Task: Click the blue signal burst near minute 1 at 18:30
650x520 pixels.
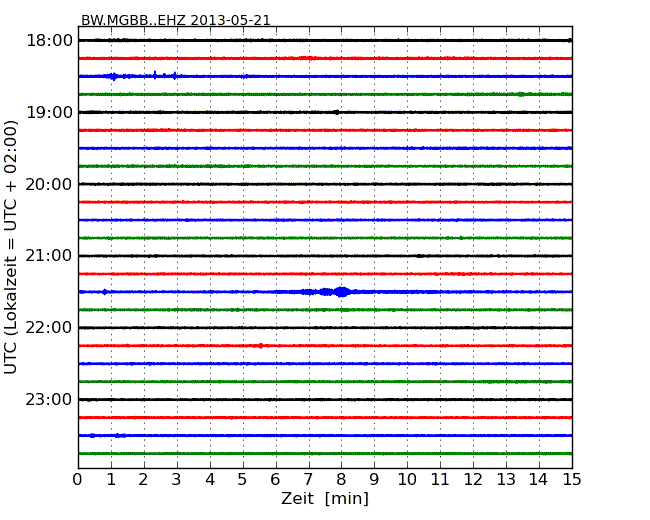Action: point(113,76)
